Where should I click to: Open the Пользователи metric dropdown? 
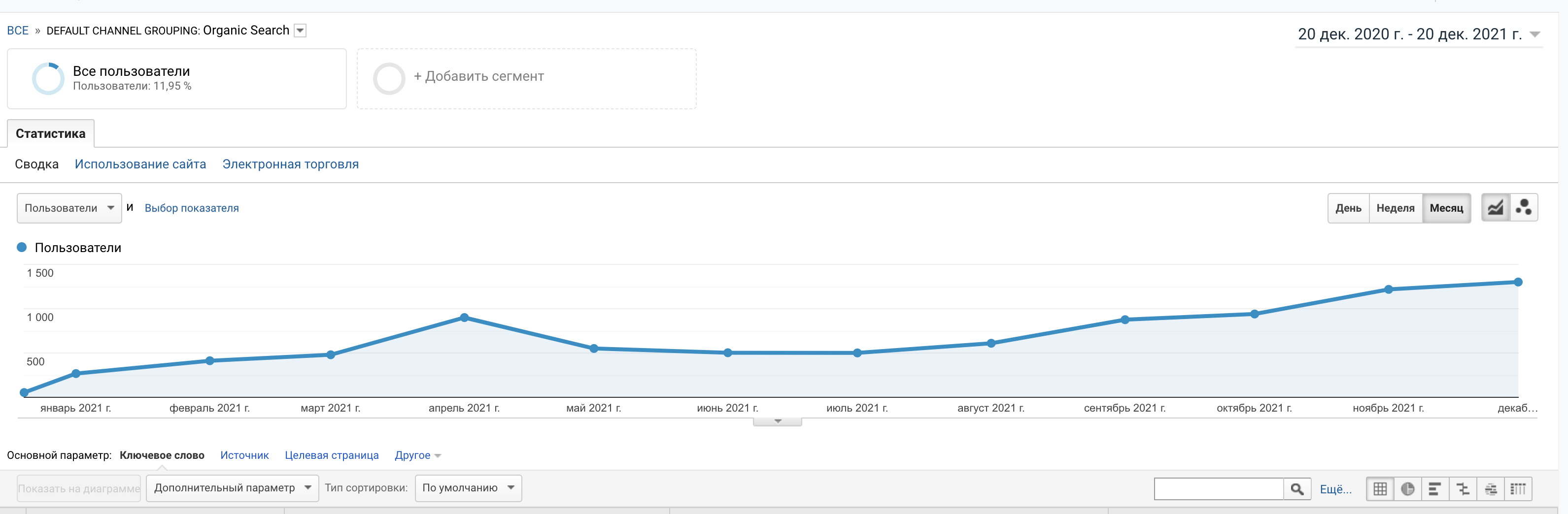pos(69,208)
